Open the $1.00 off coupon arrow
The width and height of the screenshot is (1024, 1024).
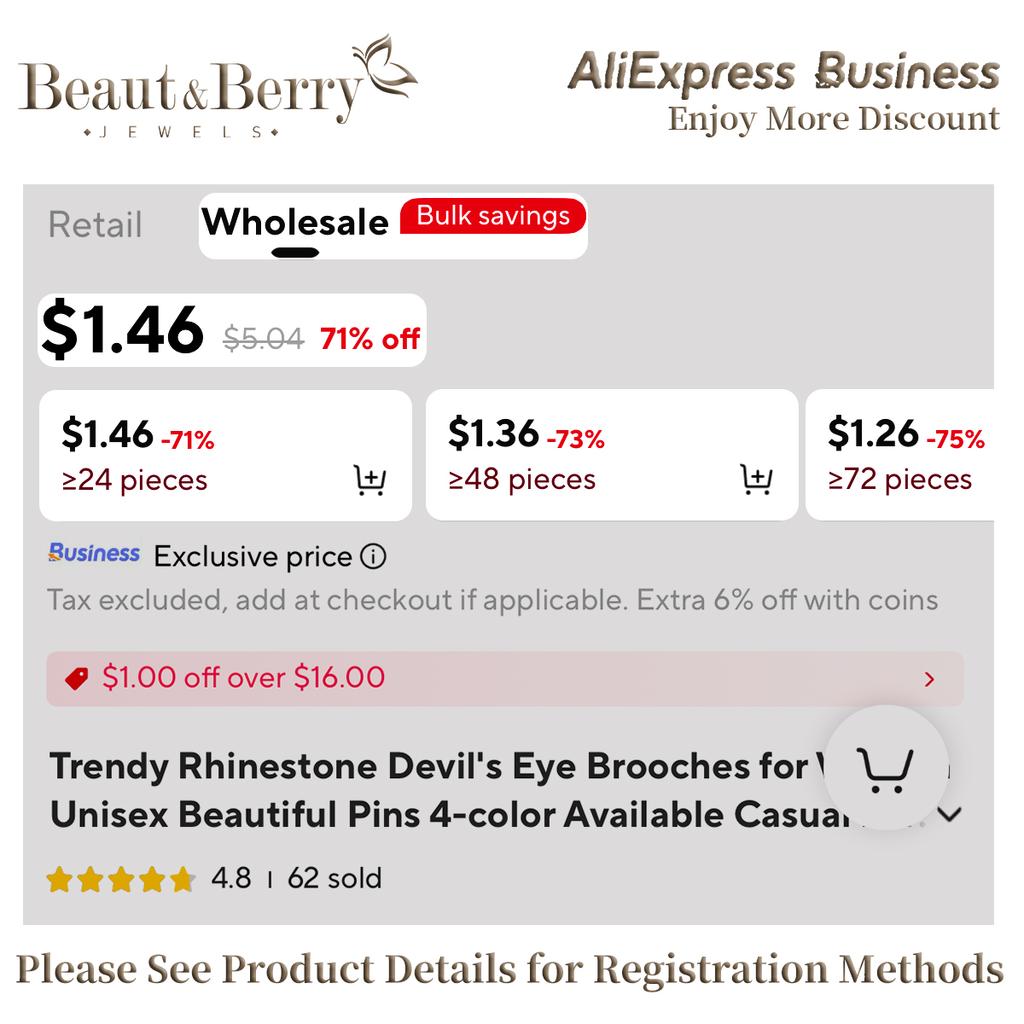point(930,679)
